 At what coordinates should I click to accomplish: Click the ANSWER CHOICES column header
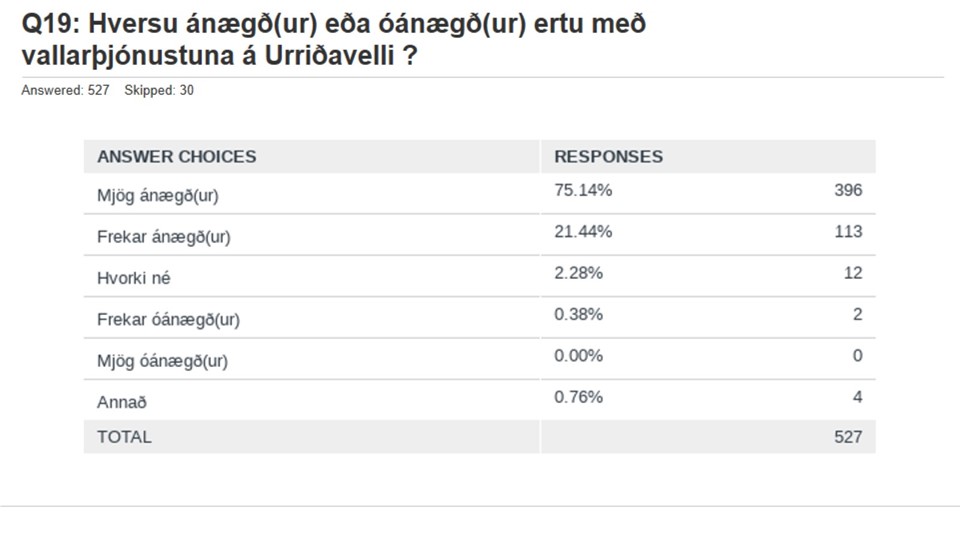(176, 157)
